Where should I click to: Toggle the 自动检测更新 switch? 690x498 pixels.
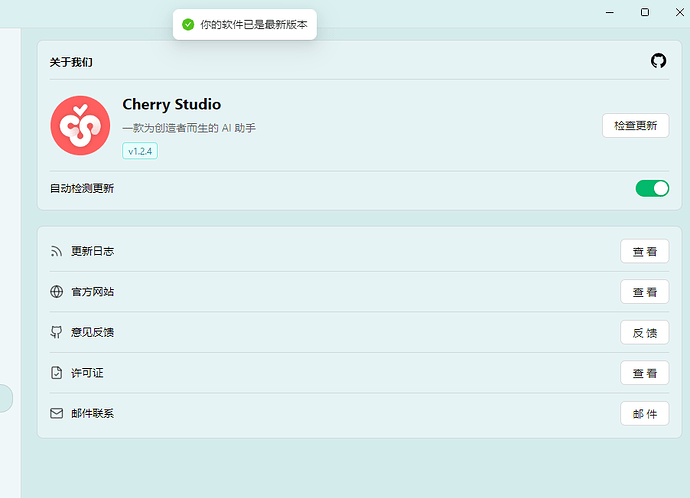[652, 188]
